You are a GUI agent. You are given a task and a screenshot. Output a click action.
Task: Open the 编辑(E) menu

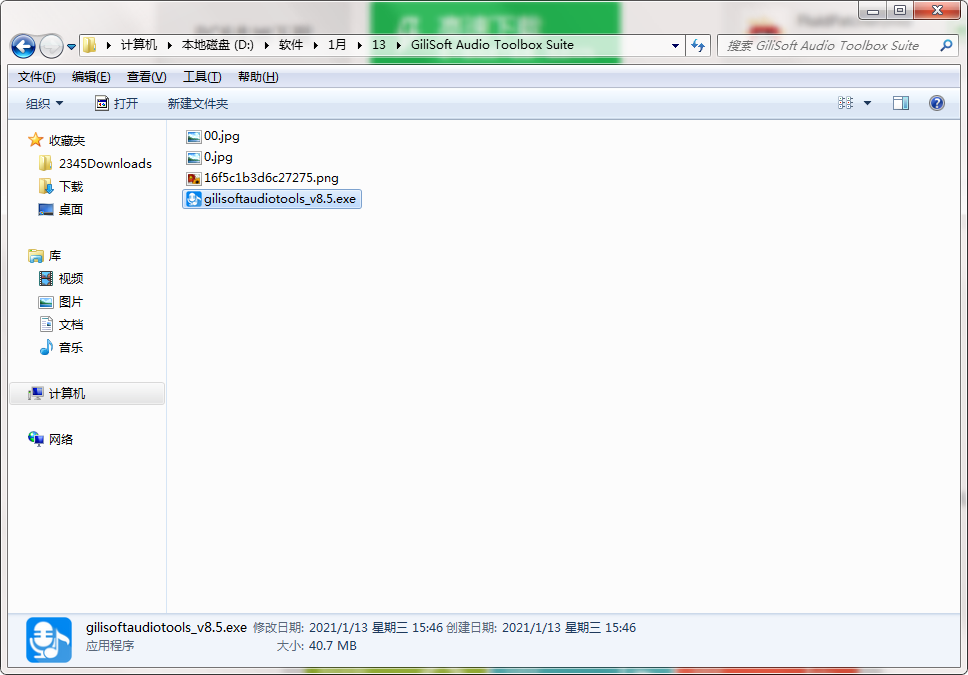click(91, 77)
